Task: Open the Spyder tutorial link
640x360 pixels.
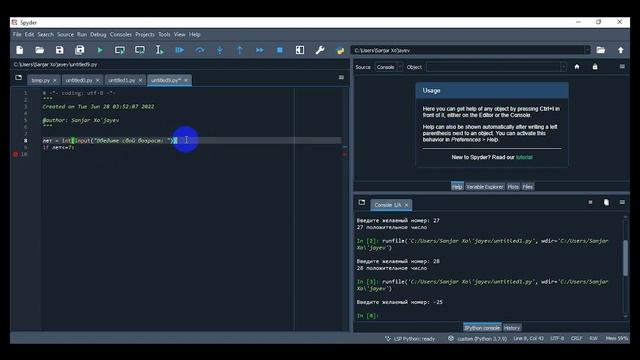Action: [x=524, y=157]
